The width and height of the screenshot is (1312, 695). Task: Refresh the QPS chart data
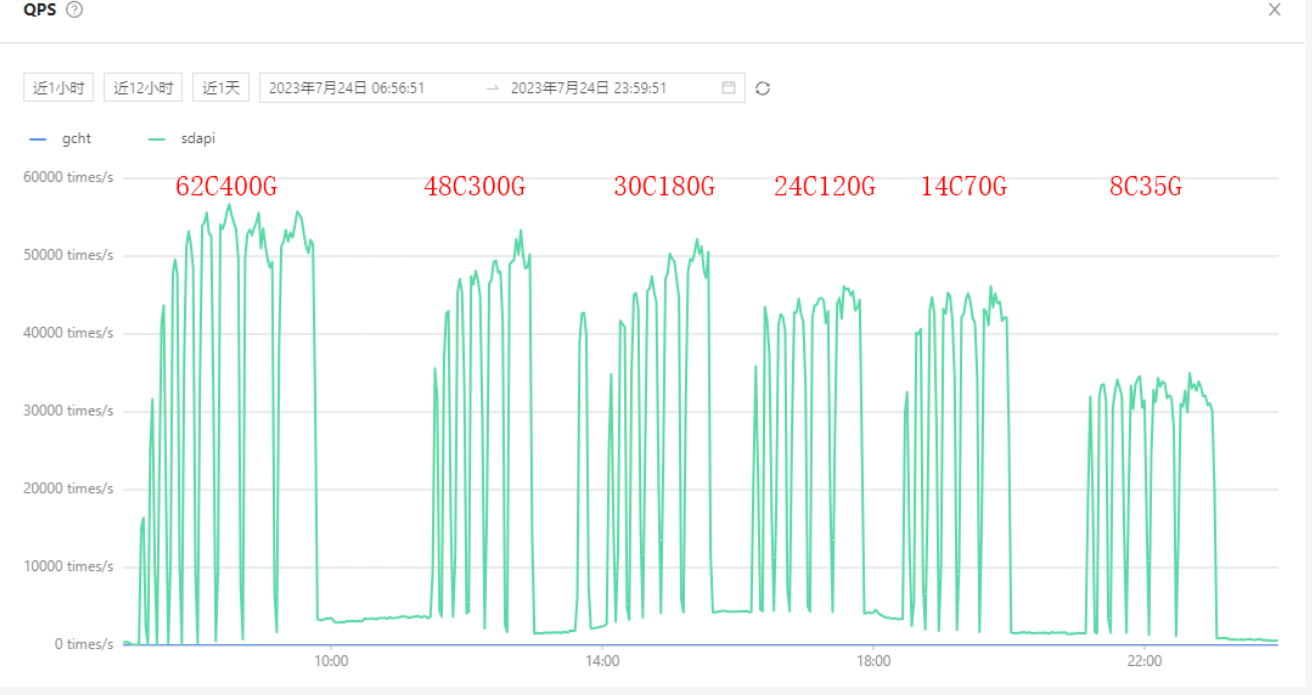[763, 88]
